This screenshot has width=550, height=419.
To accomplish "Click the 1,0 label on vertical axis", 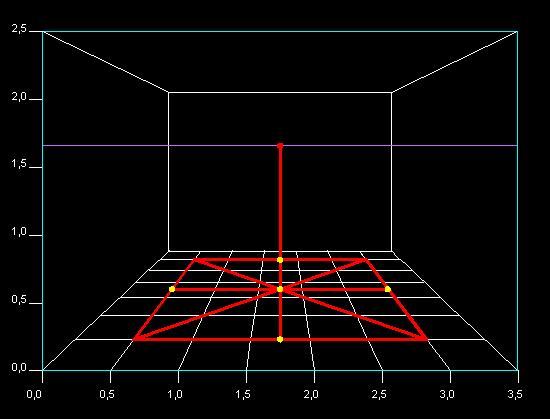I will 19,232.
